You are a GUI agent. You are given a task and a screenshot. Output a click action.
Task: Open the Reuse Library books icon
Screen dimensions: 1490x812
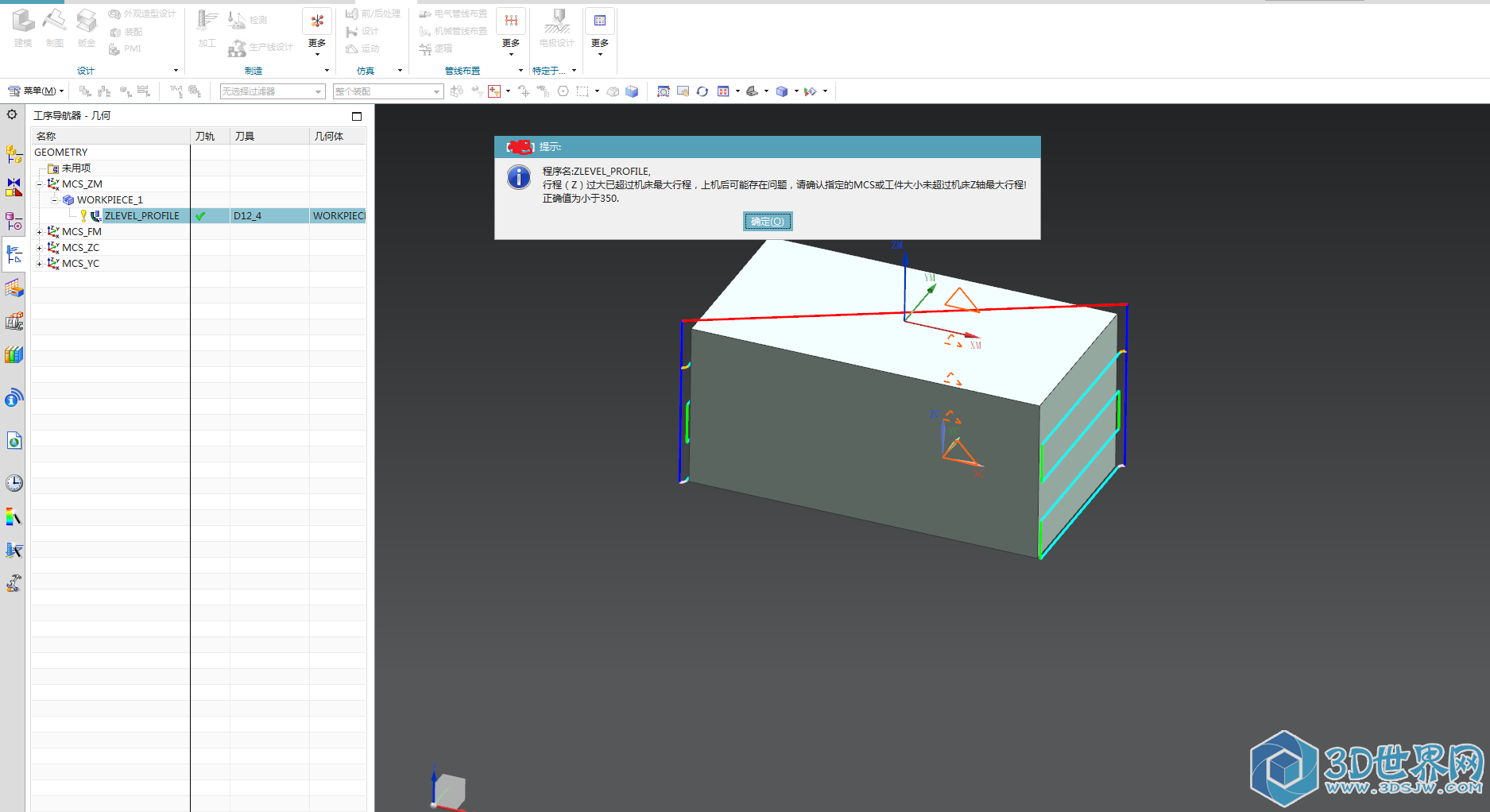[14, 354]
